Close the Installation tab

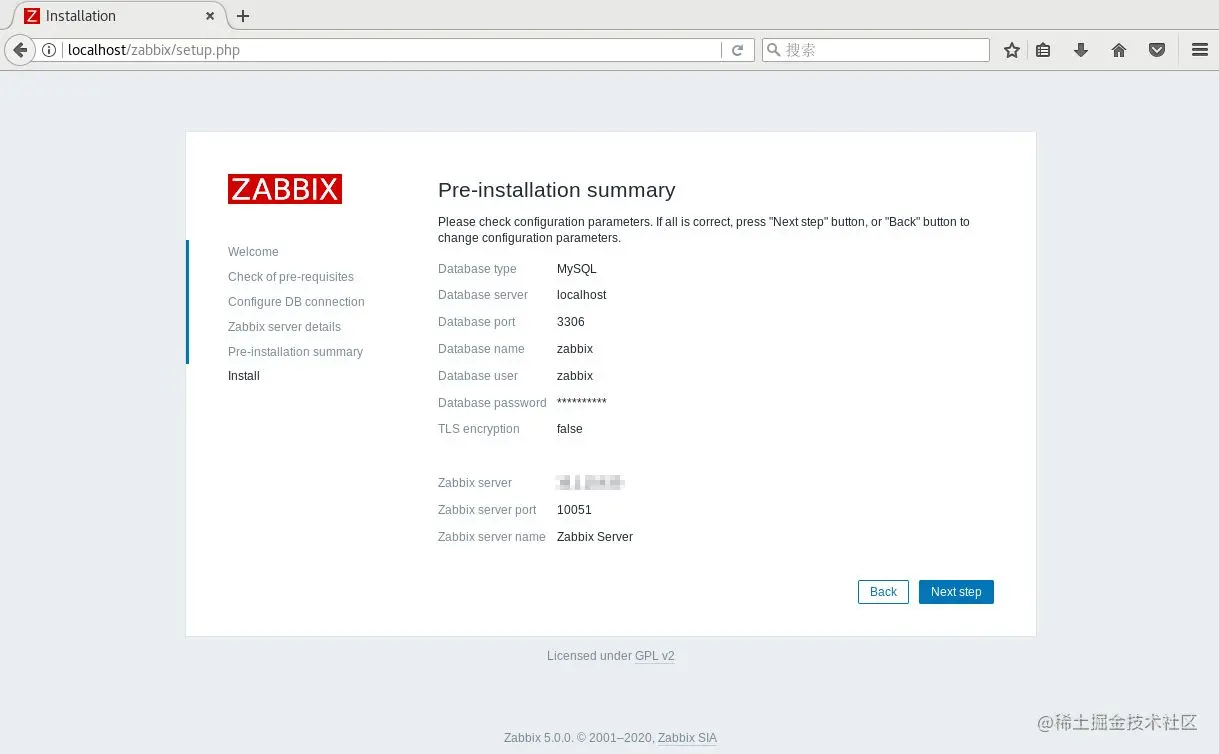click(x=210, y=16)
